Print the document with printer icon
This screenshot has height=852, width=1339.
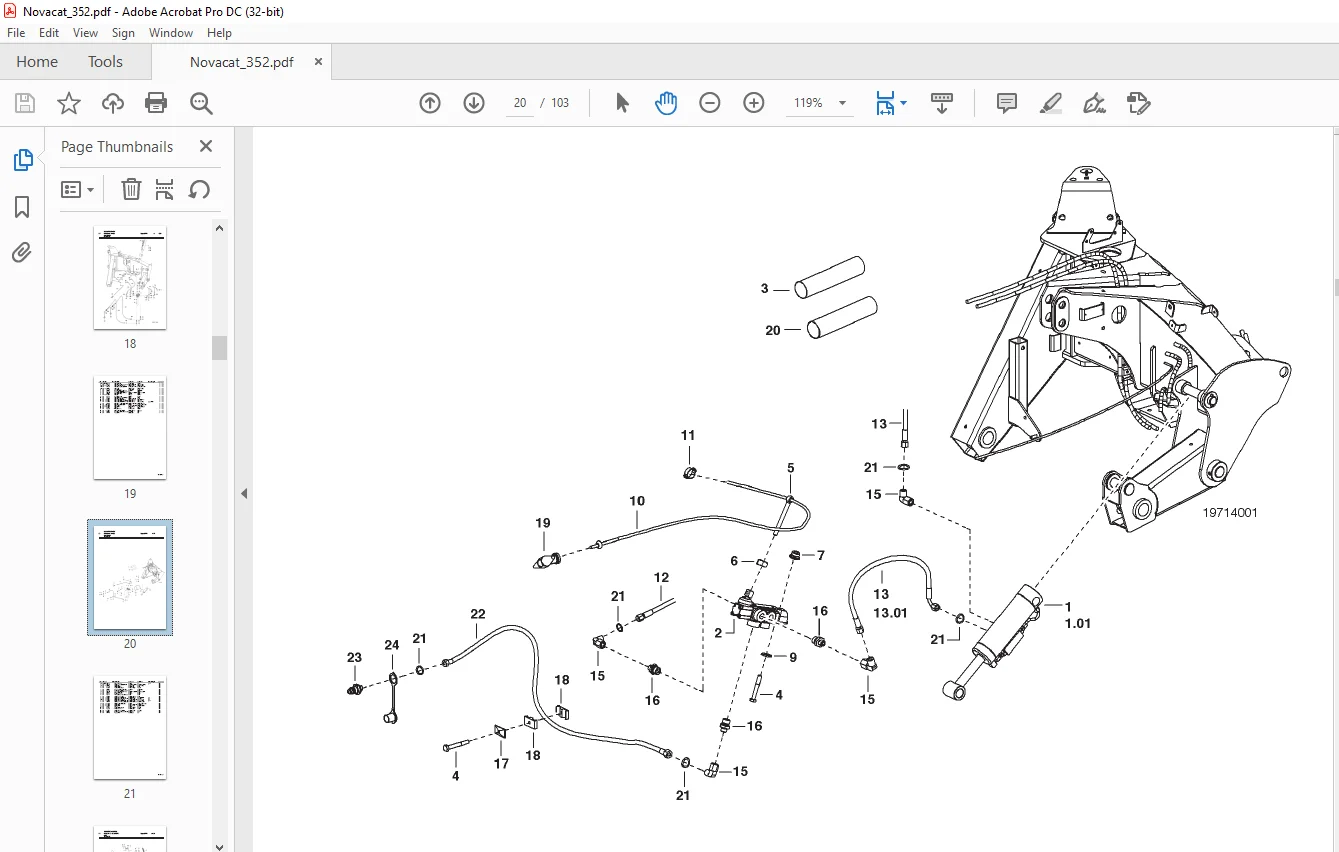[x=156, y=103]
